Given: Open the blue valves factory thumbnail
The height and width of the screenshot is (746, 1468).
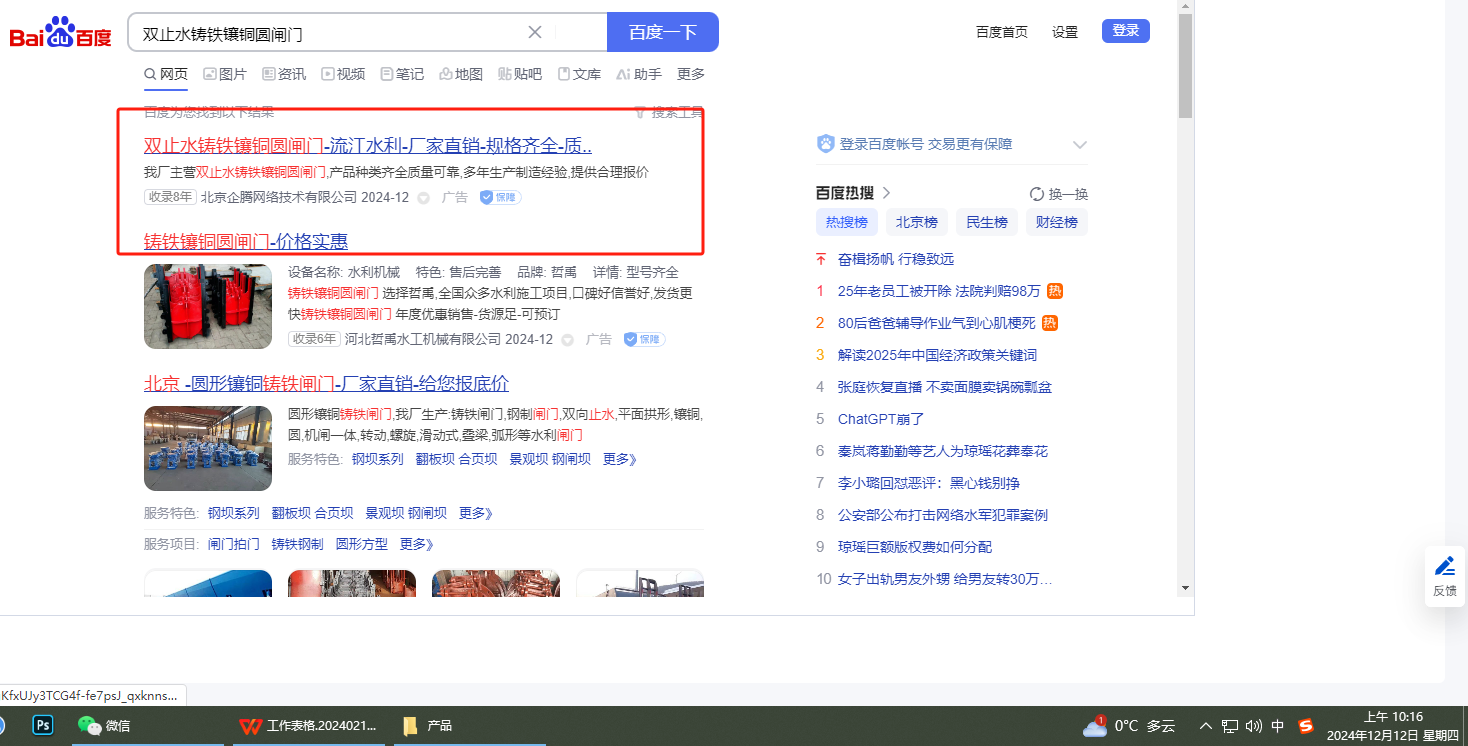Looking at the screenshot, I should coord(208,448).
